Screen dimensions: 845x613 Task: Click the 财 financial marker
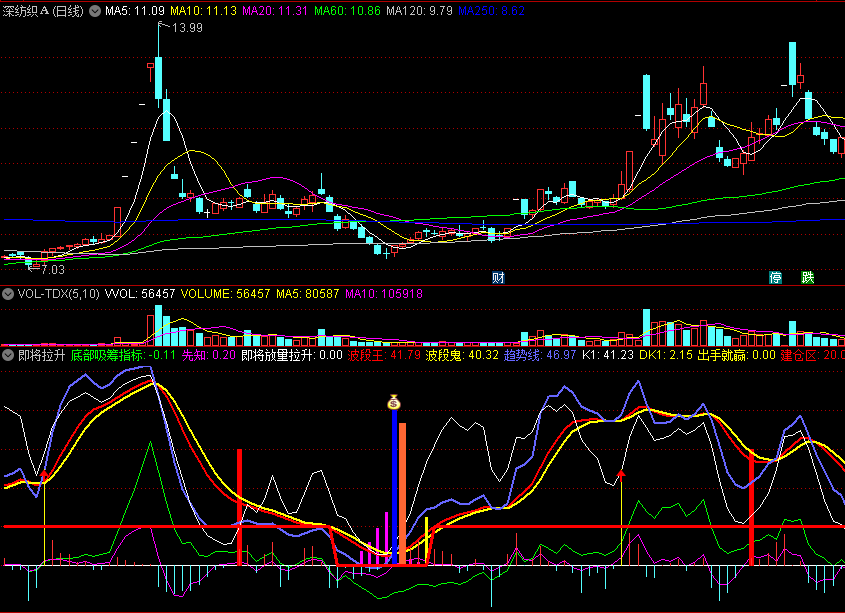click(x=498, y=278)
